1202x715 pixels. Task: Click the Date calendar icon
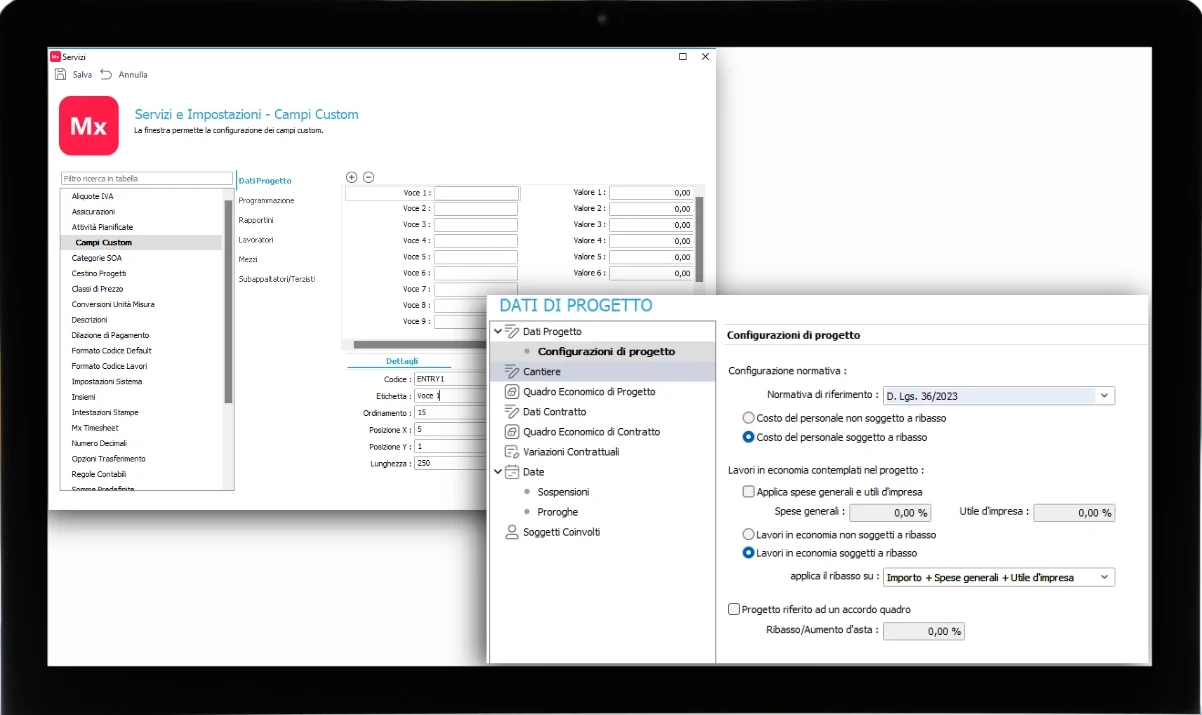[512, 472]
